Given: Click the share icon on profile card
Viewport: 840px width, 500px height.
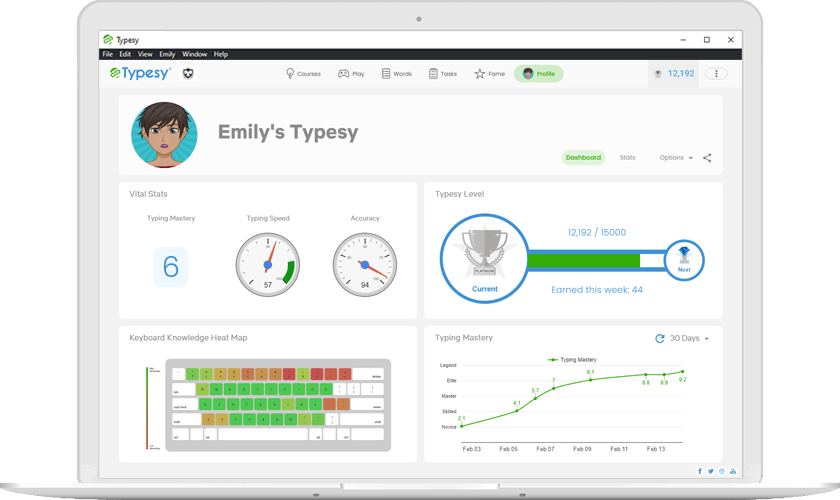Looking at the screenshot, I should tap(707, 158).
